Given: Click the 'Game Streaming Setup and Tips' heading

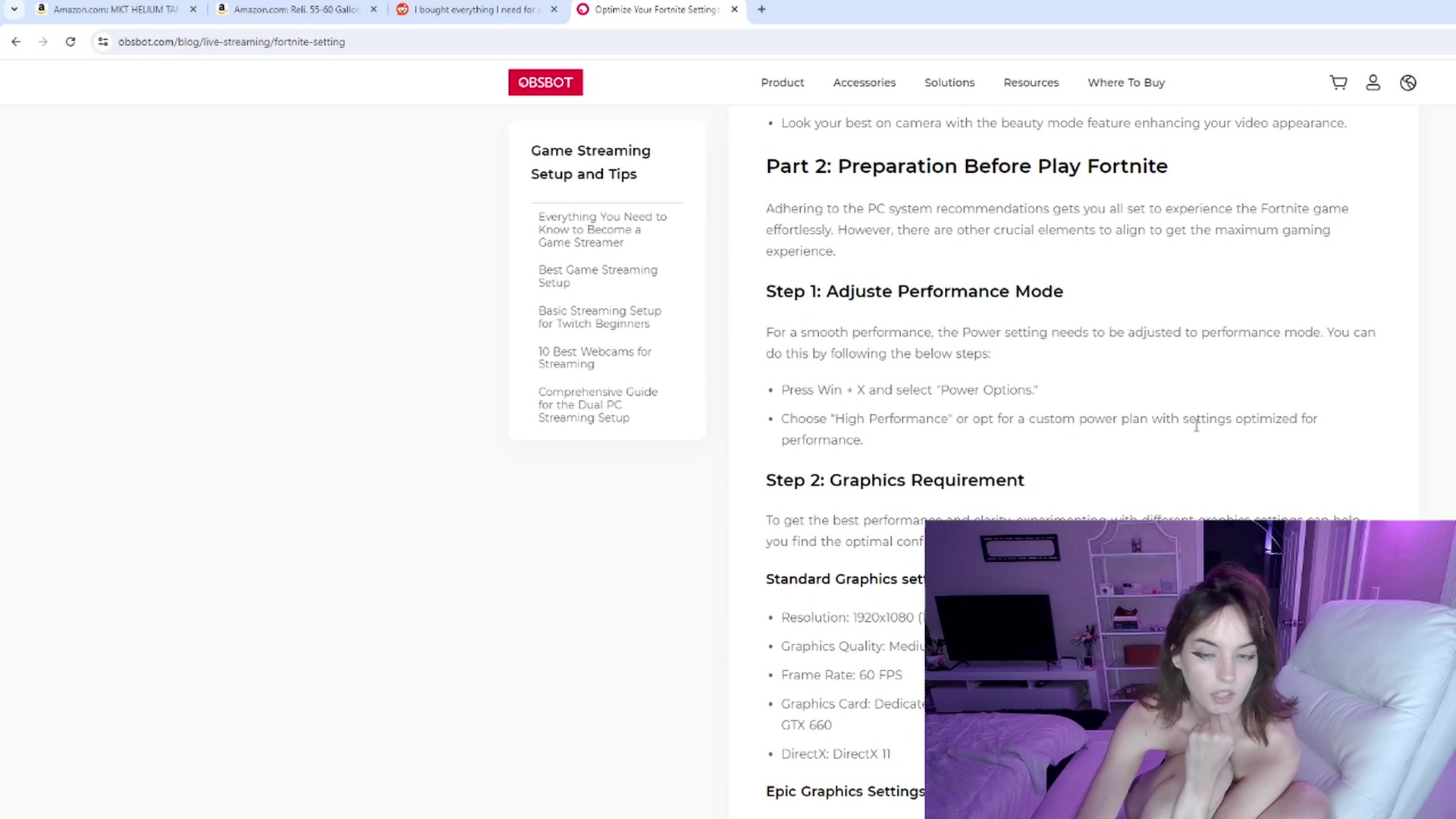Looking at the screenshot, I should point(591,162).
